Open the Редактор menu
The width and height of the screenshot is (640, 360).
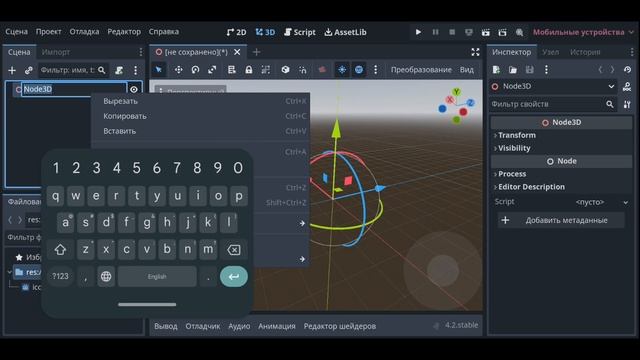coord(124,31)
